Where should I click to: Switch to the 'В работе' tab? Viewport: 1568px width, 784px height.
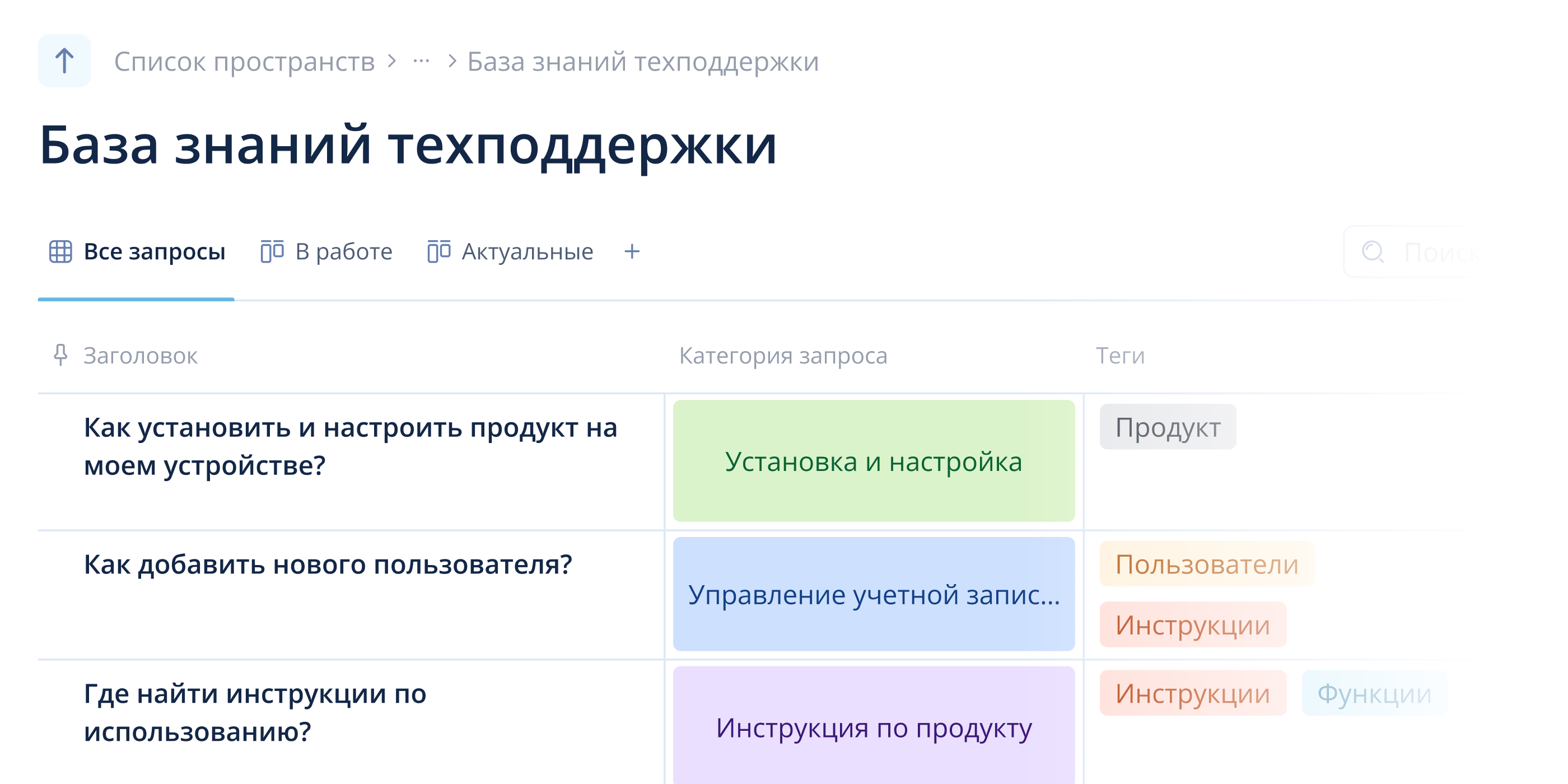[x=326, y=251]
